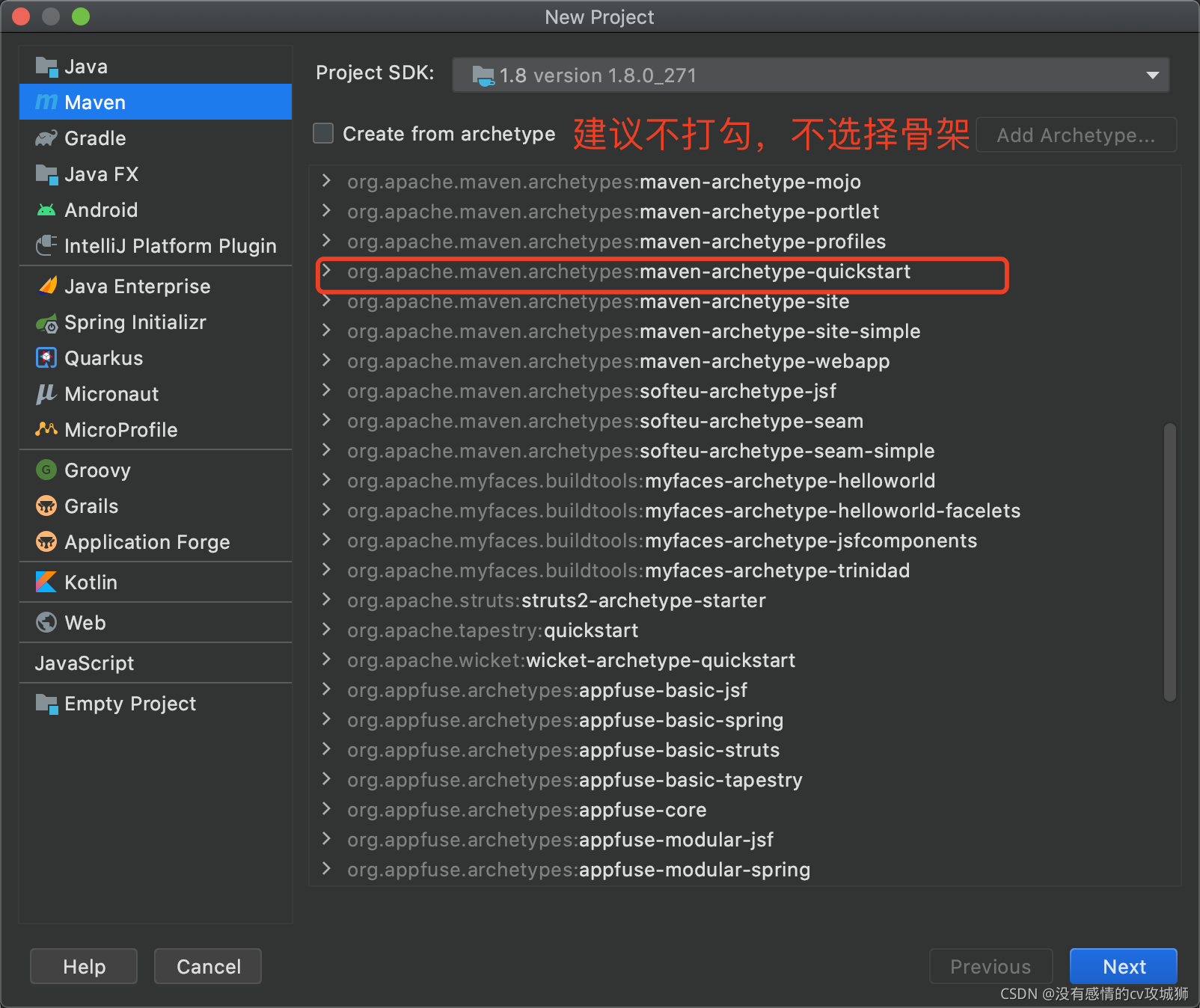Viewport: 1200px width, 1008px height.
Task: Select appfuse-basic-jsf row
Action: (744, 690)
